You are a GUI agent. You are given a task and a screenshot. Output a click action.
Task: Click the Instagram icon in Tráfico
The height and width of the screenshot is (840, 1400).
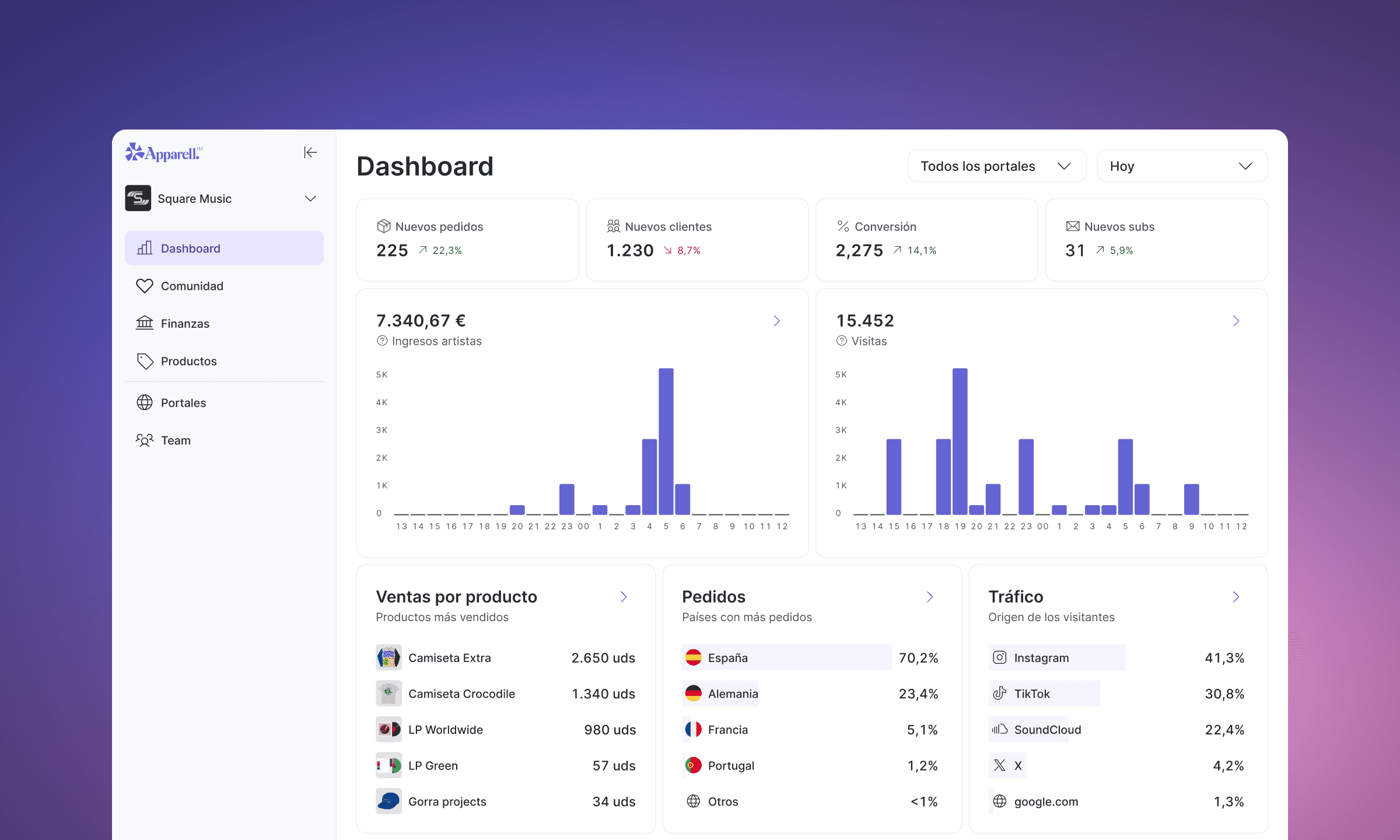click(x=999, y=658)
